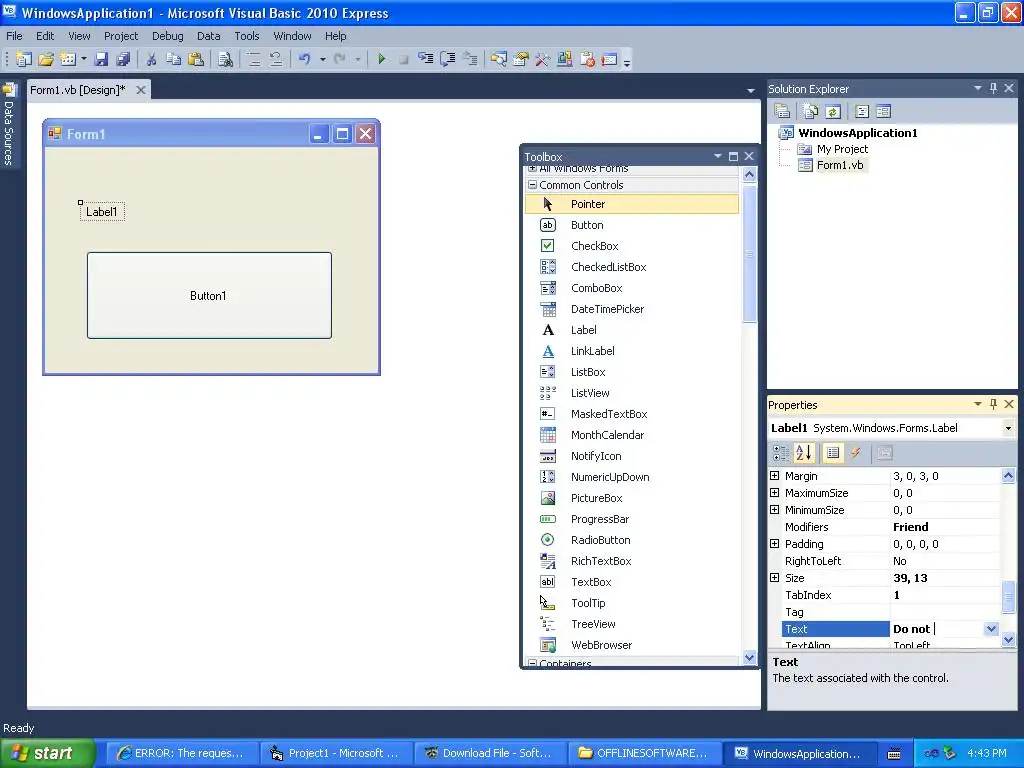Click the Save floppy disk icon
Image resolution: width=1024 pixels, height=768 pixels.
[101, 59]
